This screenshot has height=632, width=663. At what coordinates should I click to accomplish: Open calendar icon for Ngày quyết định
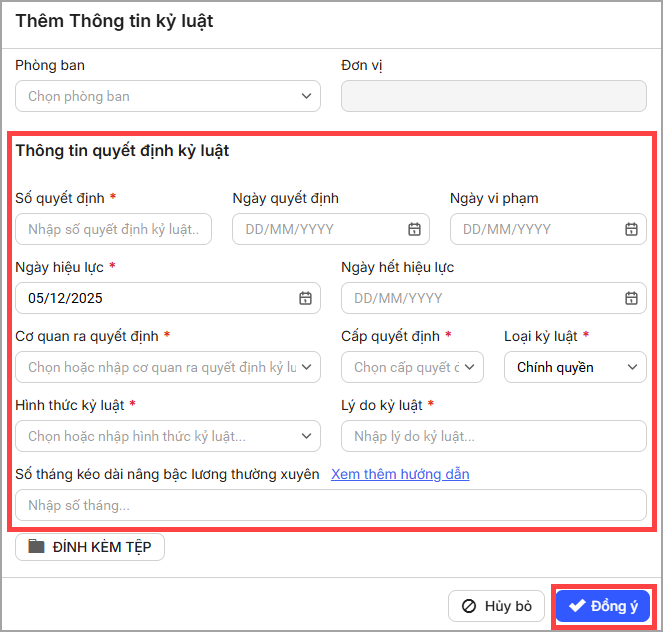[414, 229]
